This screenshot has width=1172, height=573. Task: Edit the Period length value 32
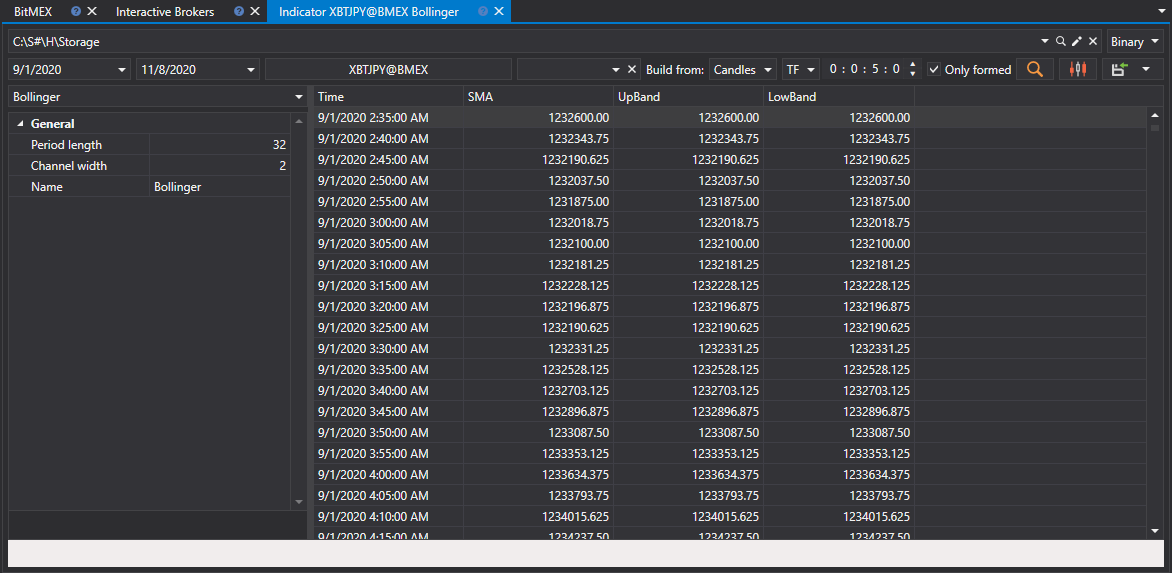(x=220, y=145)
